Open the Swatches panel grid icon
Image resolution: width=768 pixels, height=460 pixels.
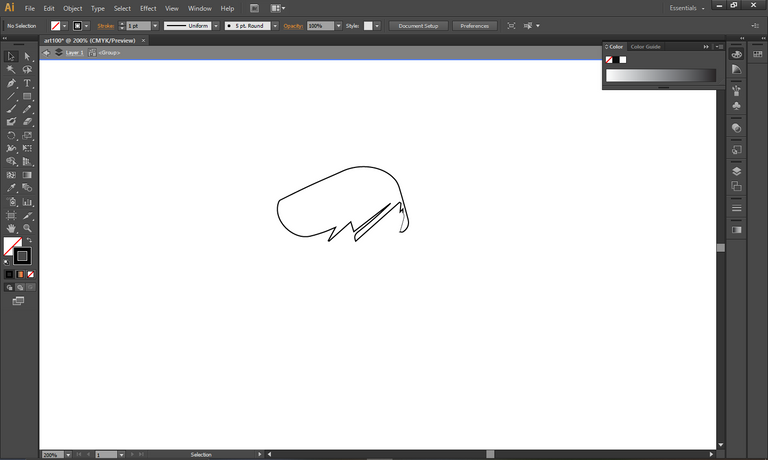[x=757, y=54]
